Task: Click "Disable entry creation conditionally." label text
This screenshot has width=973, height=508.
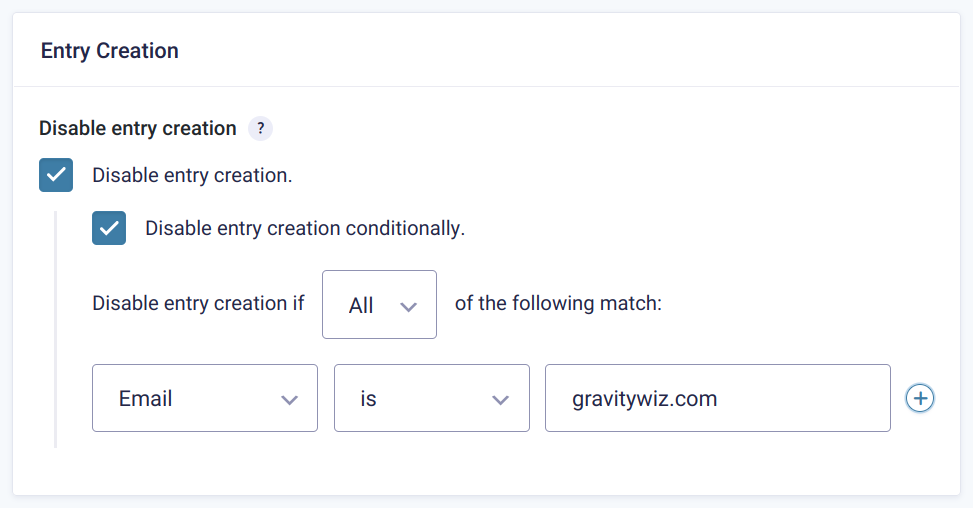Action: (x=305, y=228)
